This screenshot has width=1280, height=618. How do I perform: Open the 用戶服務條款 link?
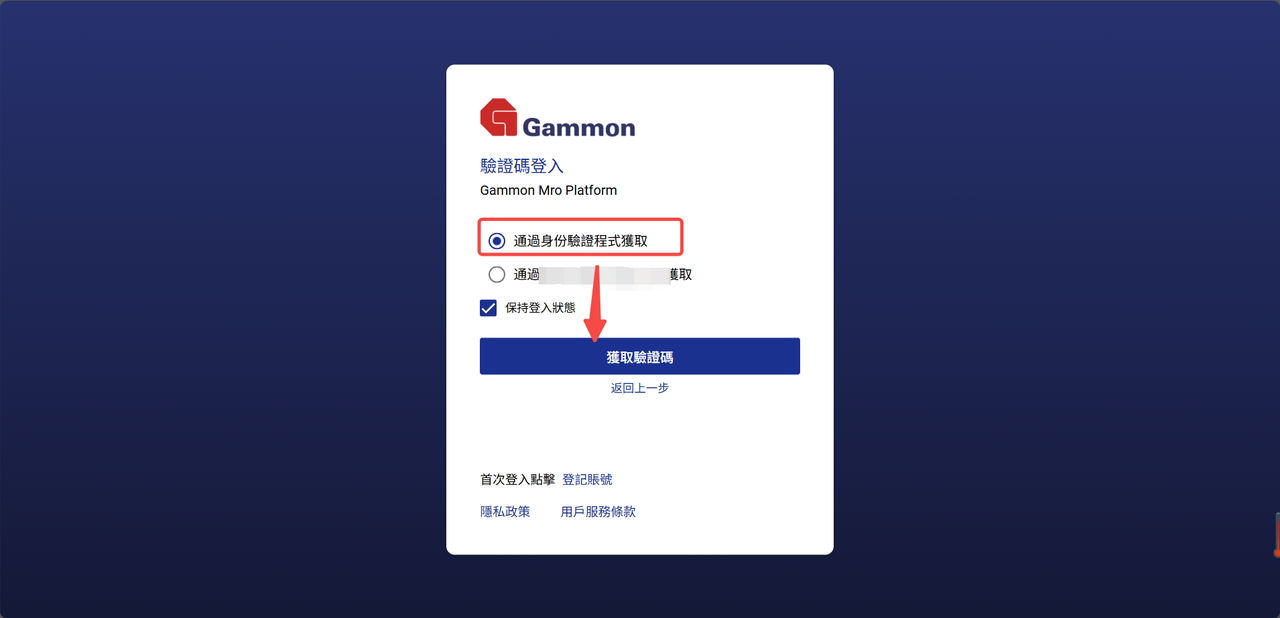(598, 512)
